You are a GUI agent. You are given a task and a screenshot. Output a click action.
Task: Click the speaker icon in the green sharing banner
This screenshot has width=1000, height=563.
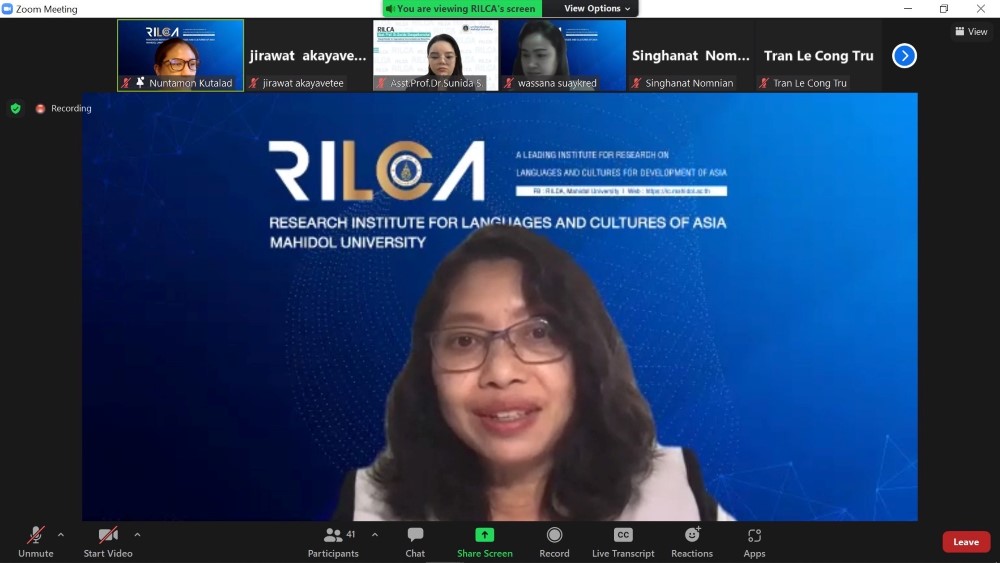coord(390,9)
